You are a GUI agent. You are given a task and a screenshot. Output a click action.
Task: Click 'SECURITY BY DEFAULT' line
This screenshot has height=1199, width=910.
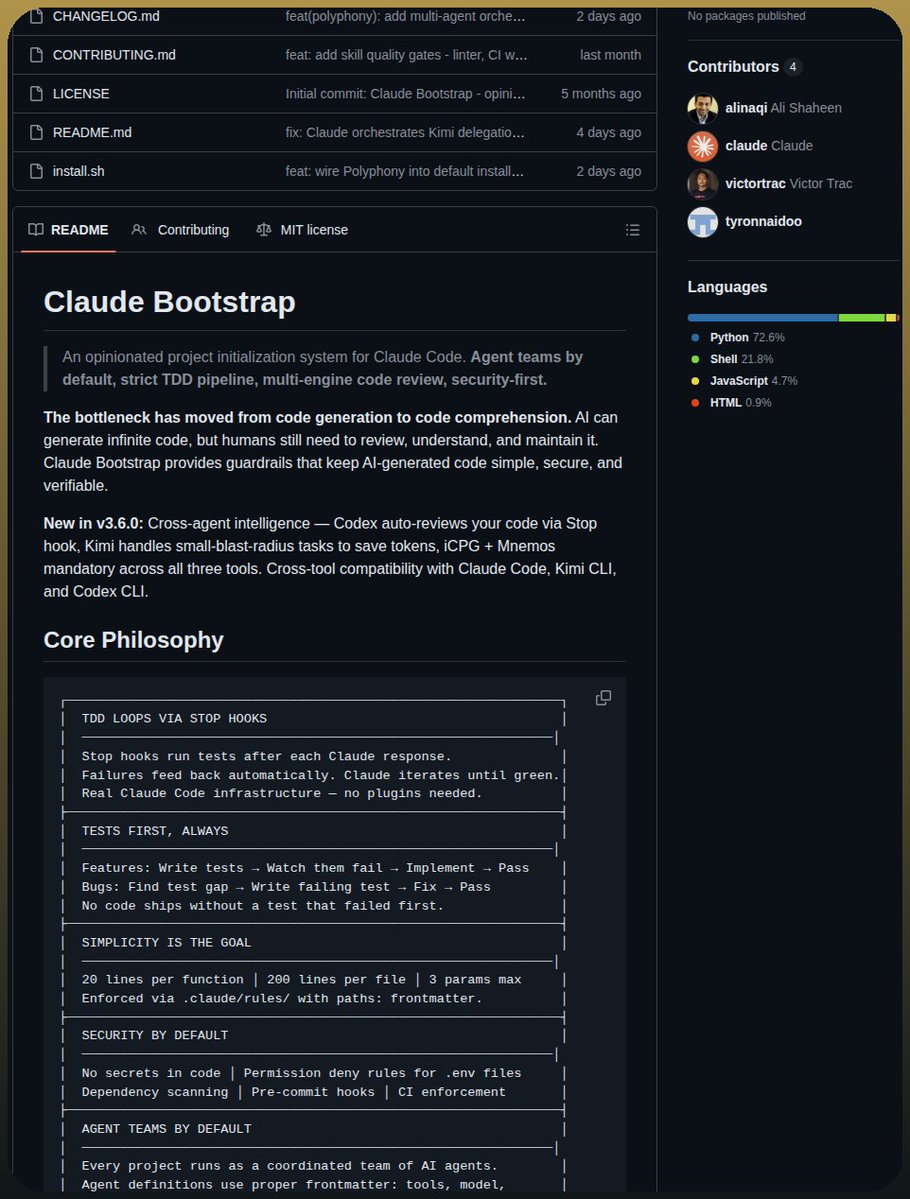(155, 1035)
